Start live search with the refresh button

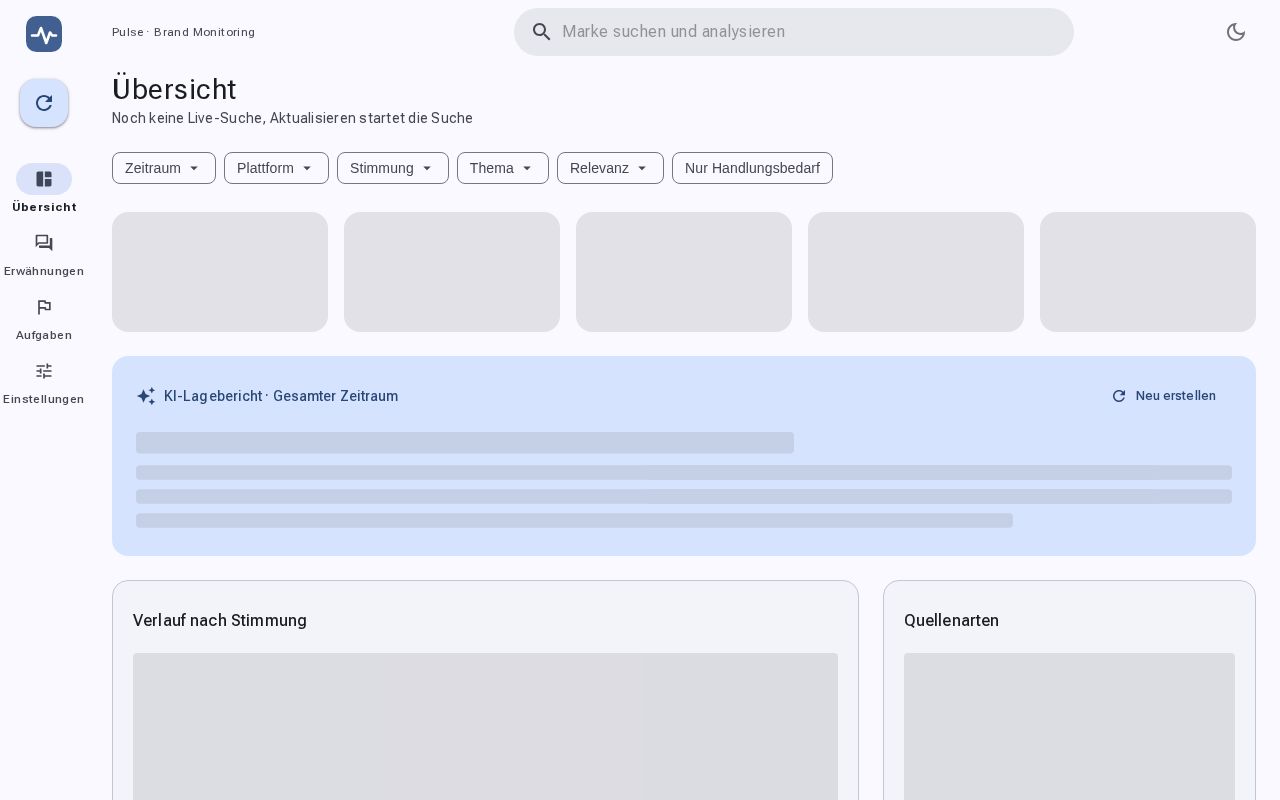click(x=44, y=103)
